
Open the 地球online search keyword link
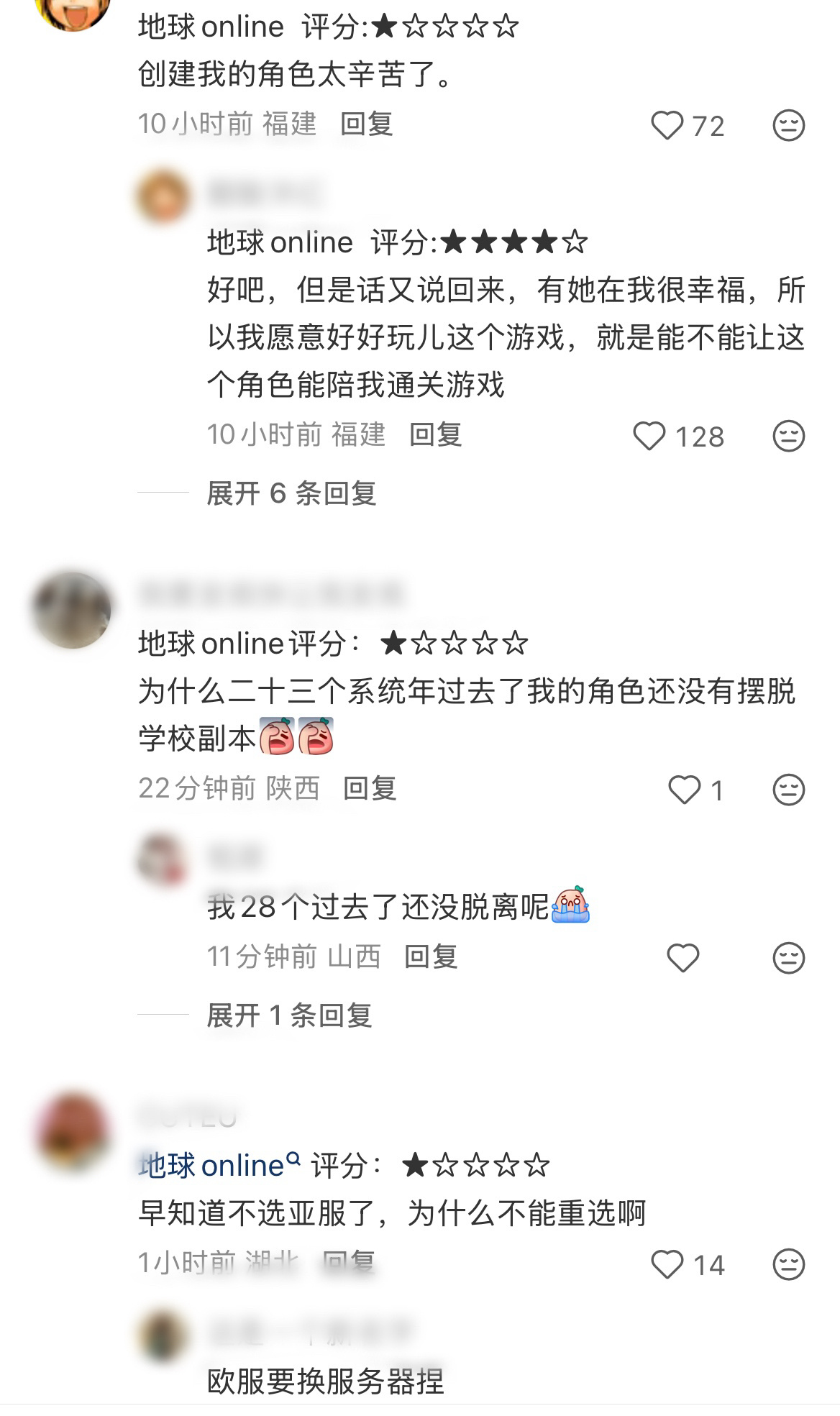coord(219,1166)
